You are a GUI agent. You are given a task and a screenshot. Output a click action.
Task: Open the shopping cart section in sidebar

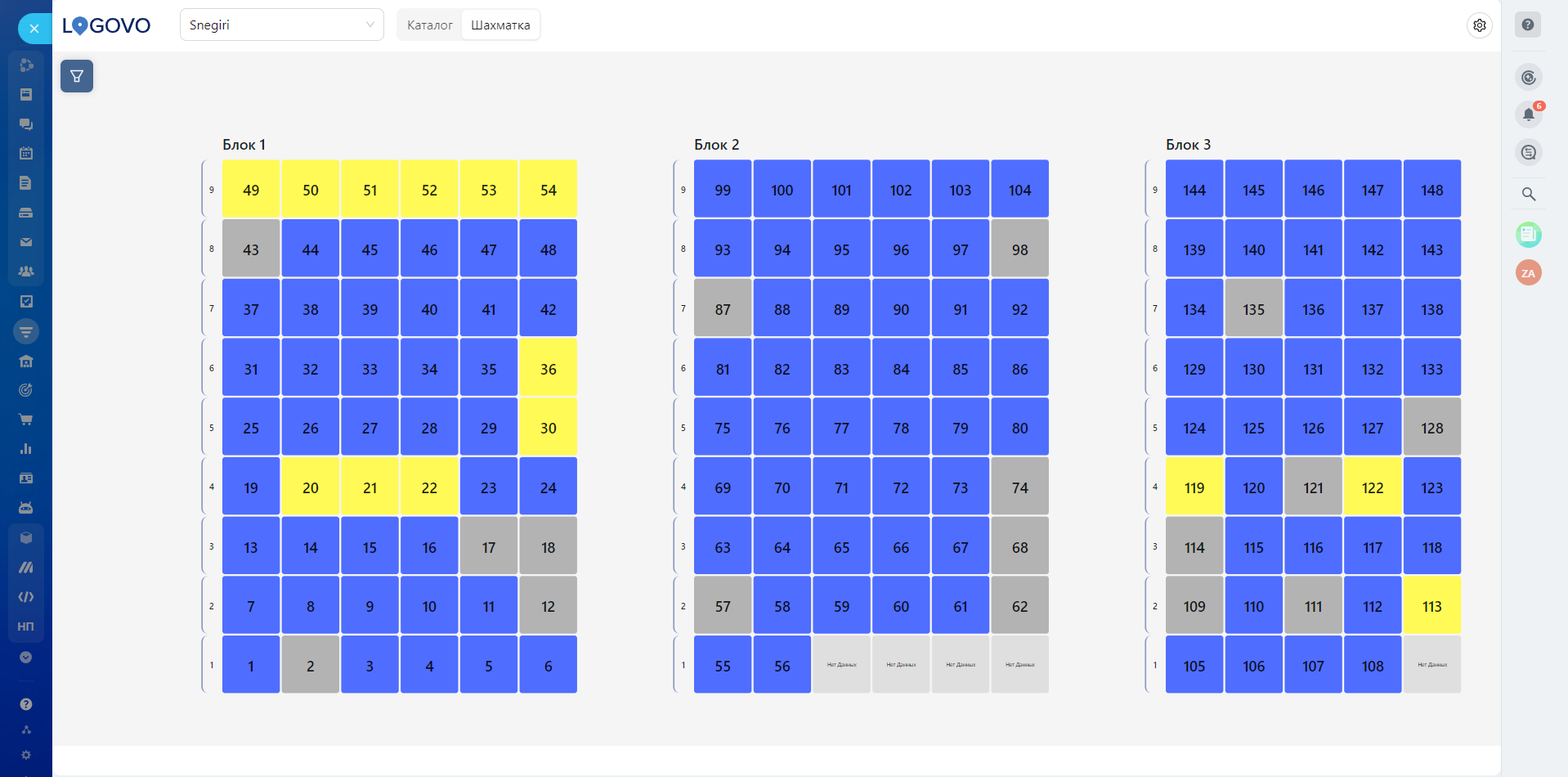(26, 420)
